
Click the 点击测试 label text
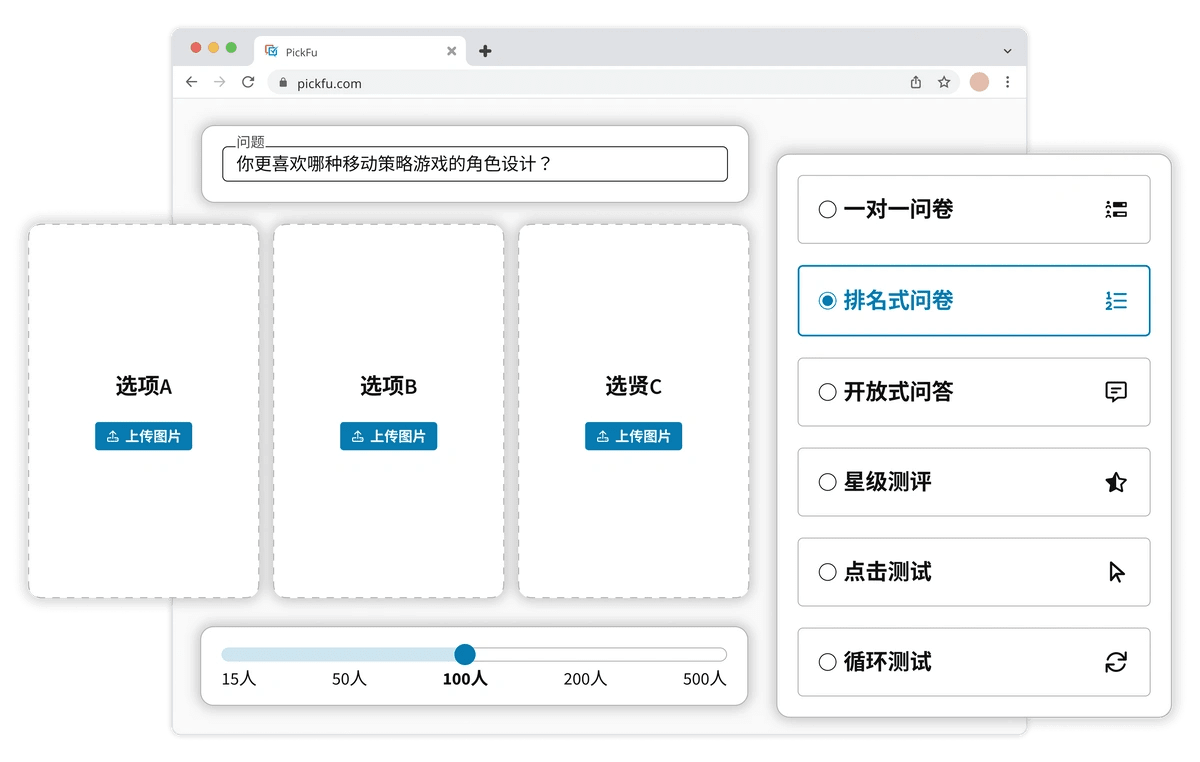pos(887,572)
